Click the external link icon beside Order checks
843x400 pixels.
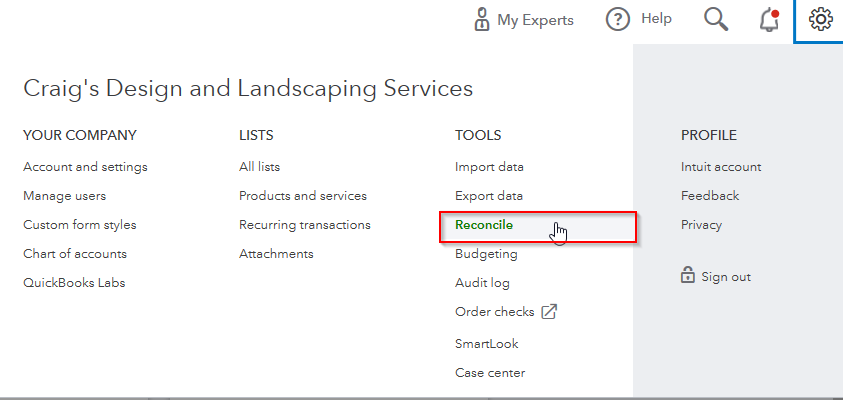coord(549,312)
